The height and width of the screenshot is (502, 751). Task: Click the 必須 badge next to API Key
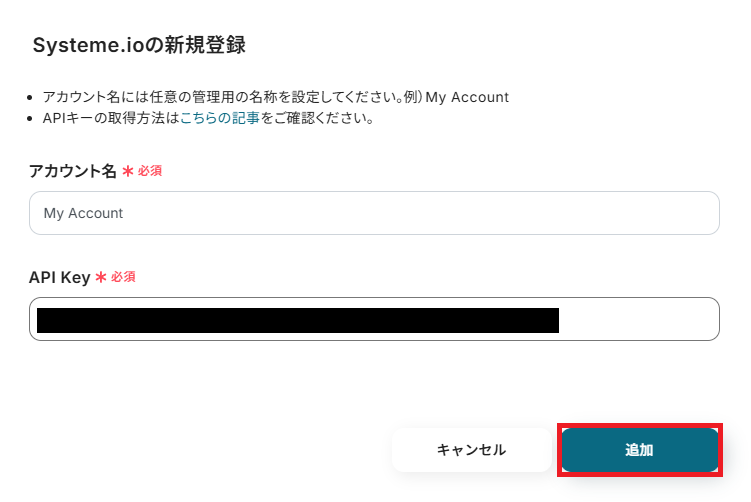coord(123,277)
